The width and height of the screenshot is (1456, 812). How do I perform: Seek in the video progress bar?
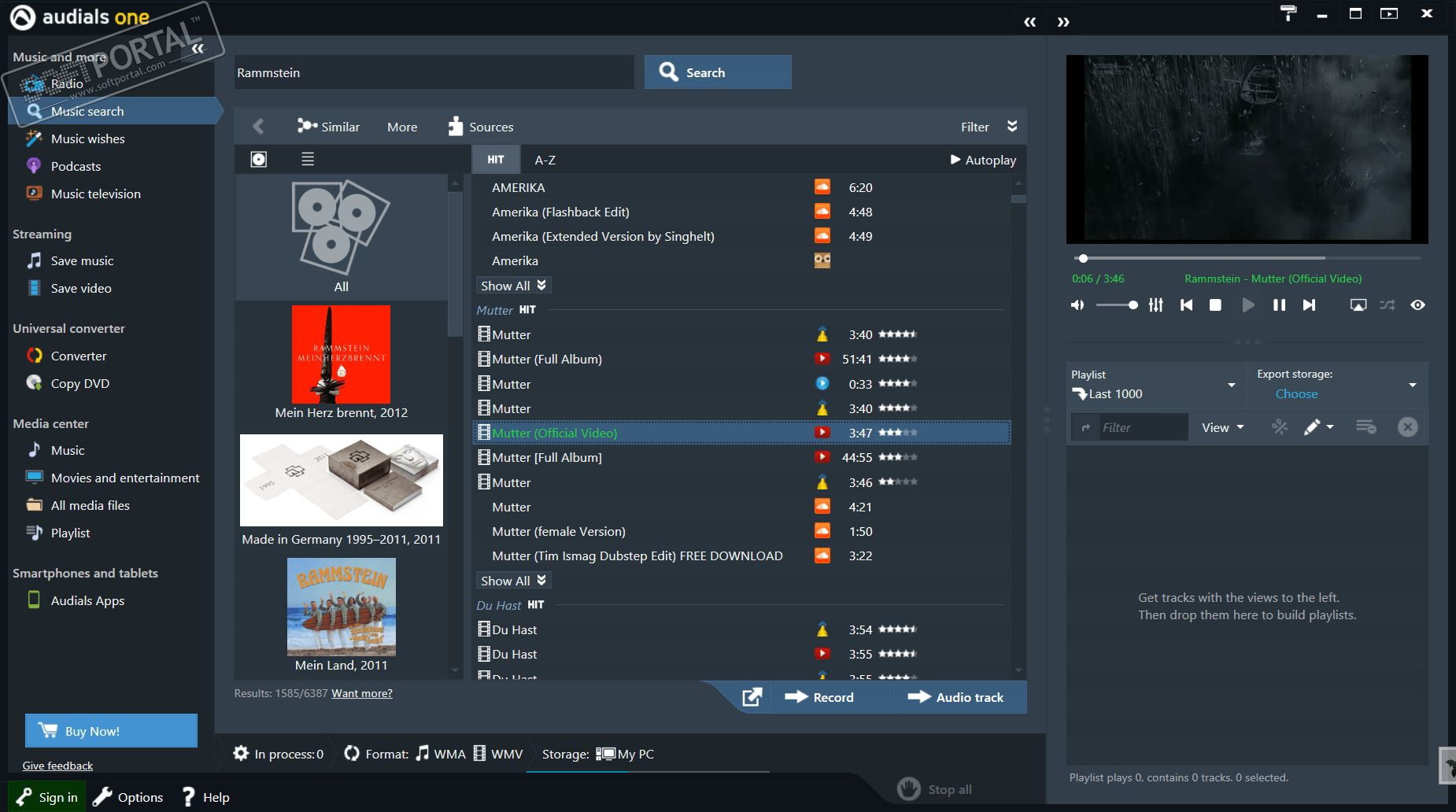[x=1247, y=258]
